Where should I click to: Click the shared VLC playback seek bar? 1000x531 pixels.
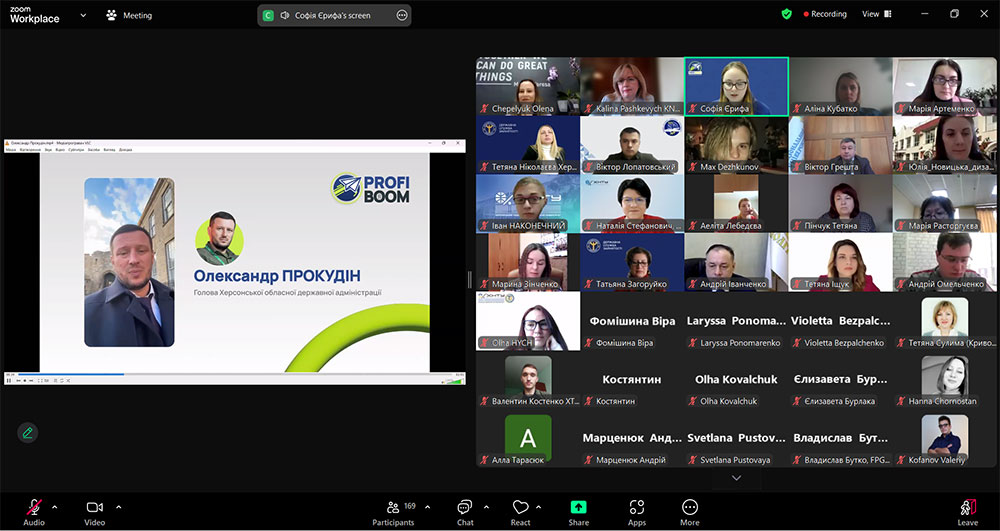[235, 374]
